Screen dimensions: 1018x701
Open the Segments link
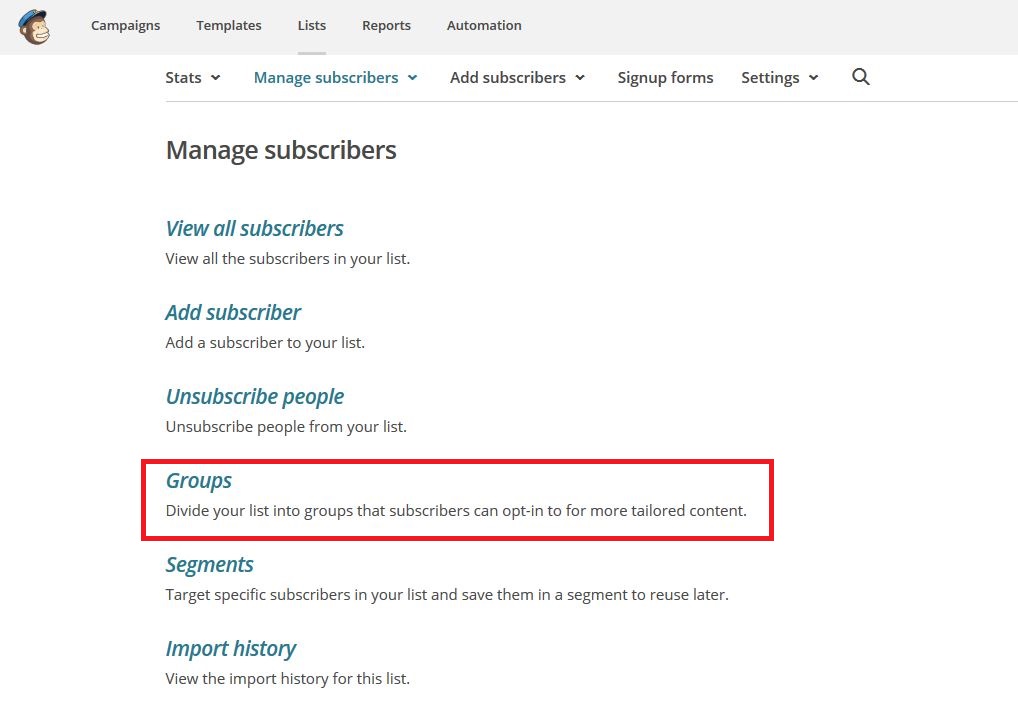tap(209, 565)
